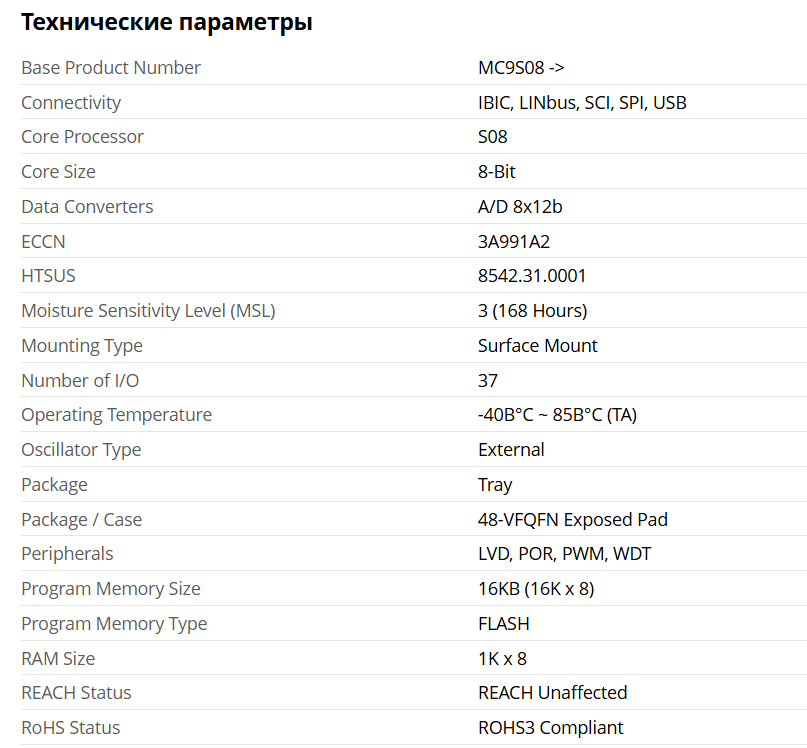Screen dimensions: 807x748
Task: Select the Core Processor S08 value
Action: 493,137
